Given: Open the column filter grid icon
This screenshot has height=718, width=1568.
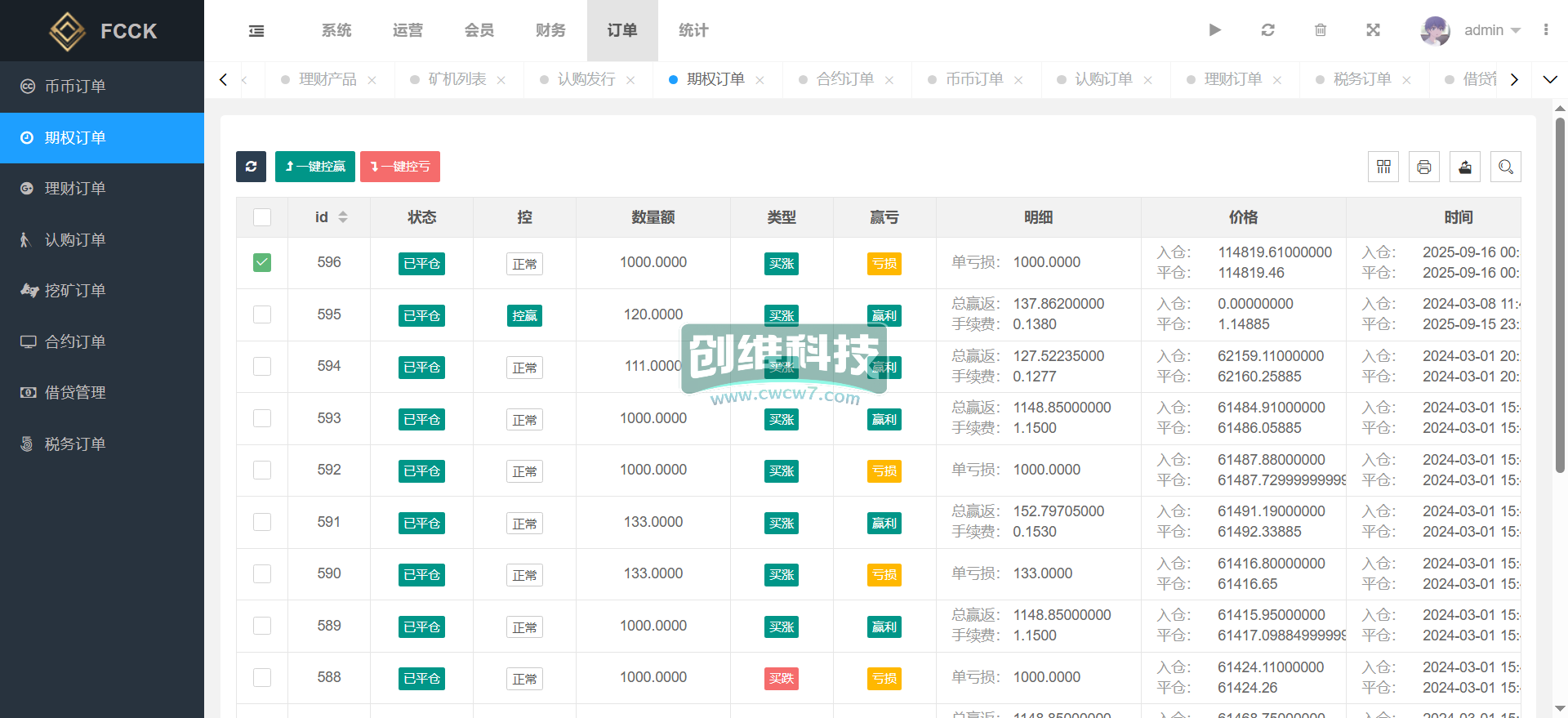Looking at the screenshot, I should click(1383, 167).
